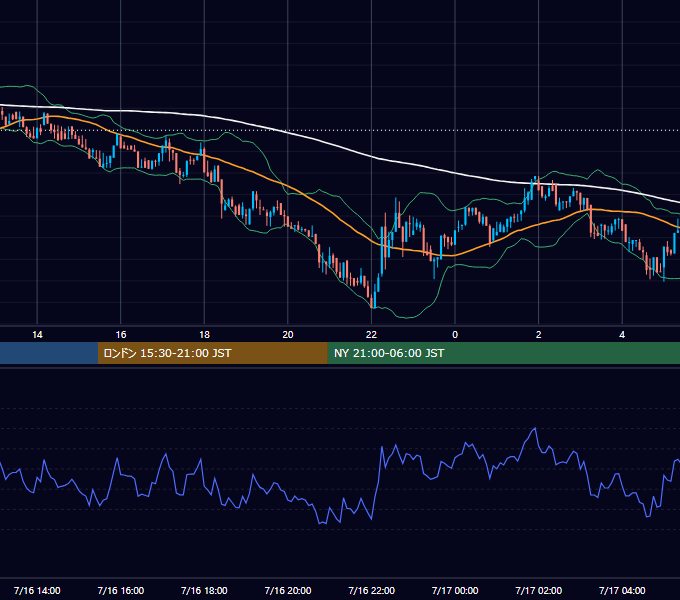The height and width of the screenshot is (600, 680).
Task: Click the oscillator peak near 7/17 02:00
Action: (x=535, y=428)
